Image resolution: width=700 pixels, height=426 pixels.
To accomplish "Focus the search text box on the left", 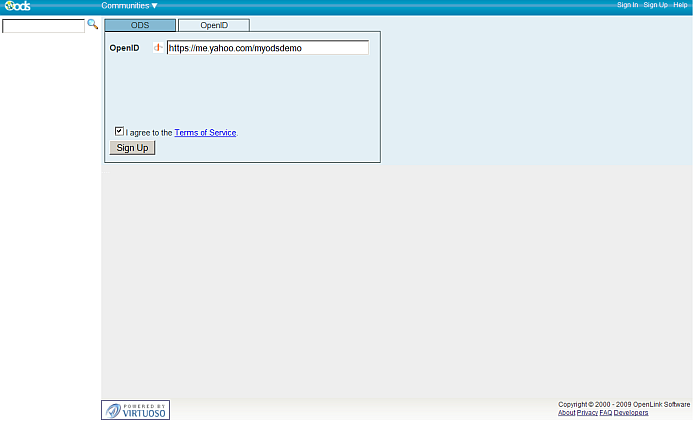I will coord(43,26).
